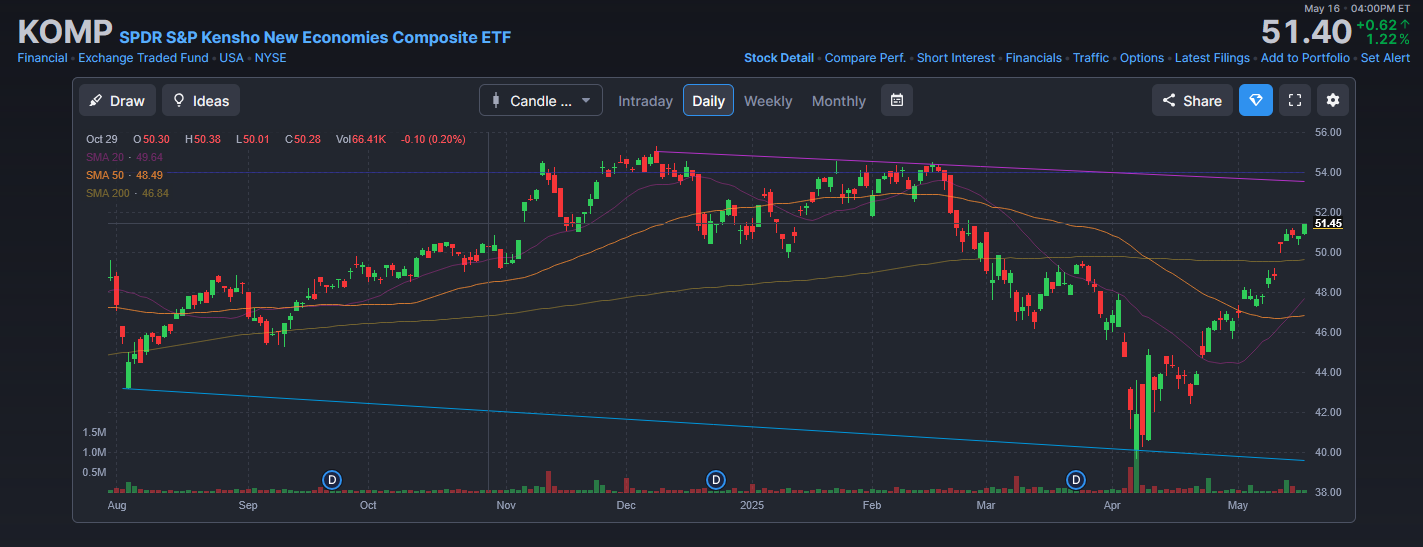This screenshot has height=547, width=1423.
Task: Open the chart settings gear icon
Action: pos(1332,100)
